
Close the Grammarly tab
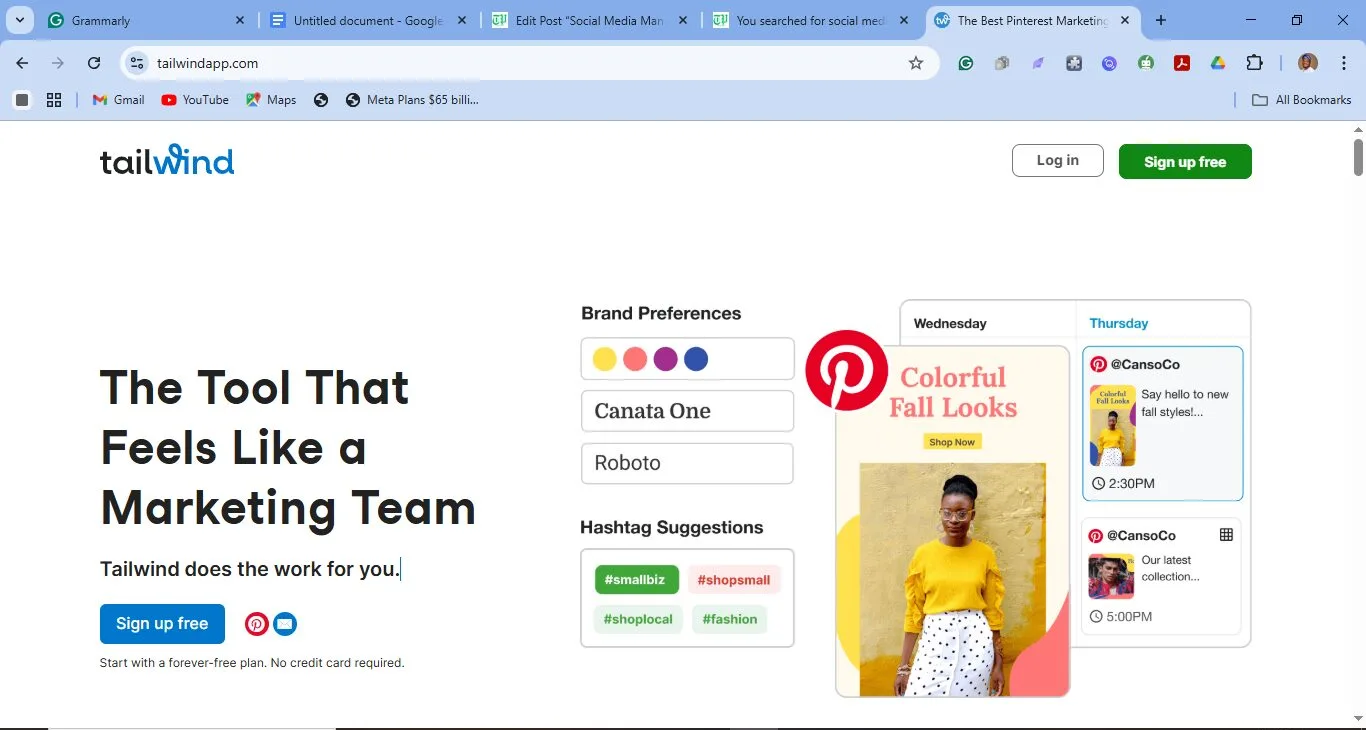pyautogui.click(x=240, y=20)
